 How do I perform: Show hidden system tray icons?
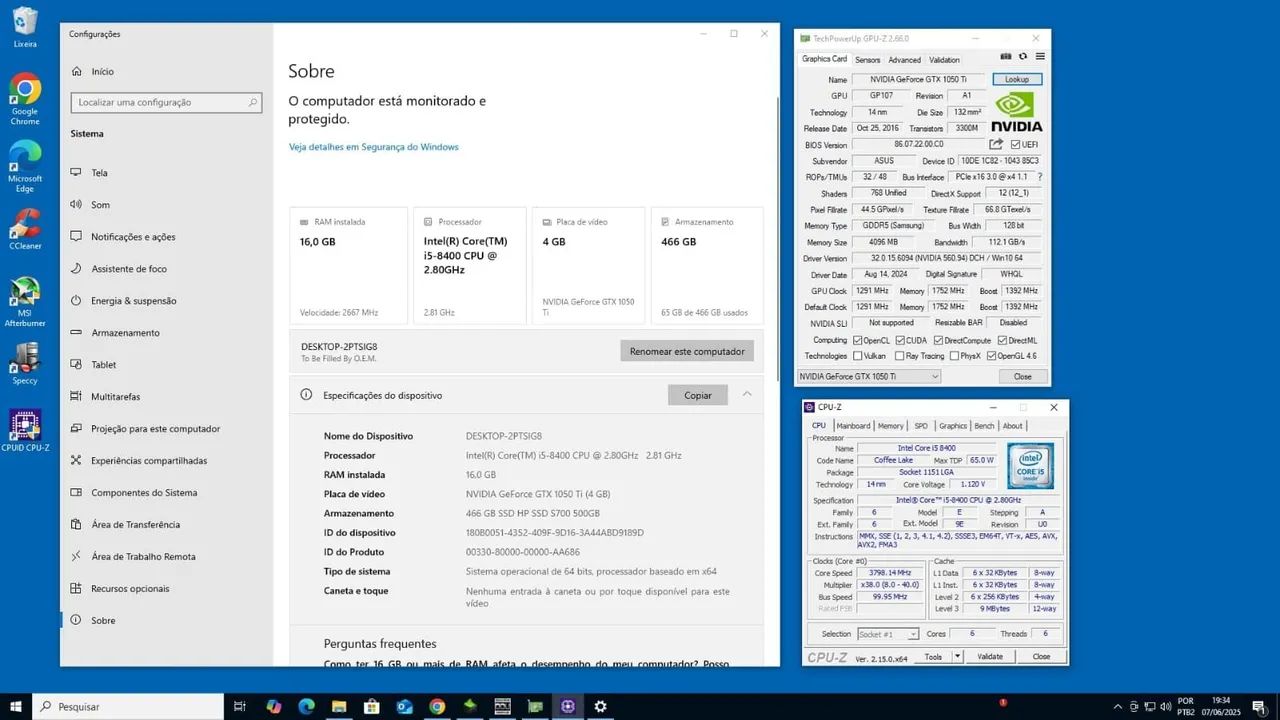(1118, 707)
